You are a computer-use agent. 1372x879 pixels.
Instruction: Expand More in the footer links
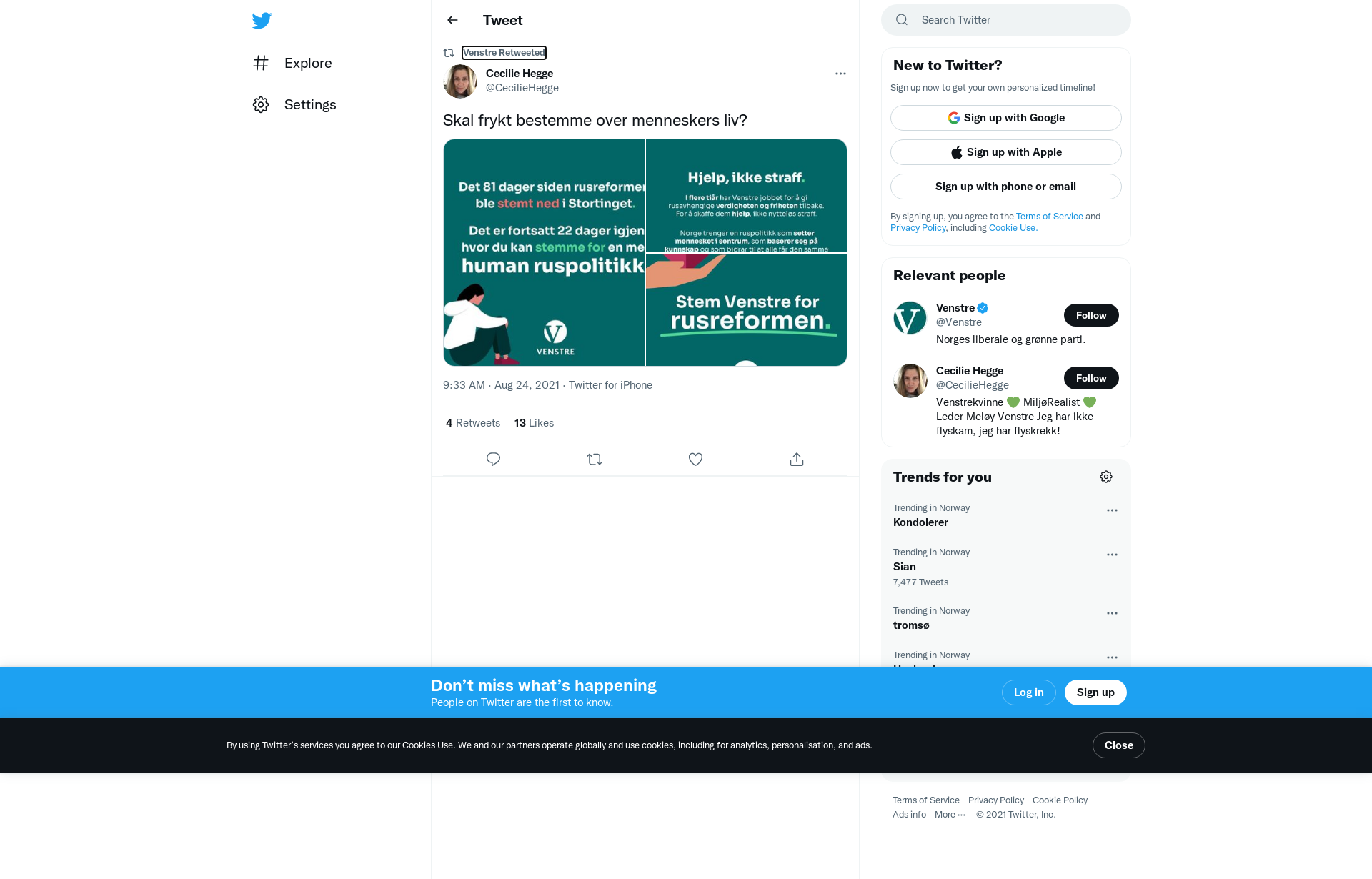pos(950,815)
